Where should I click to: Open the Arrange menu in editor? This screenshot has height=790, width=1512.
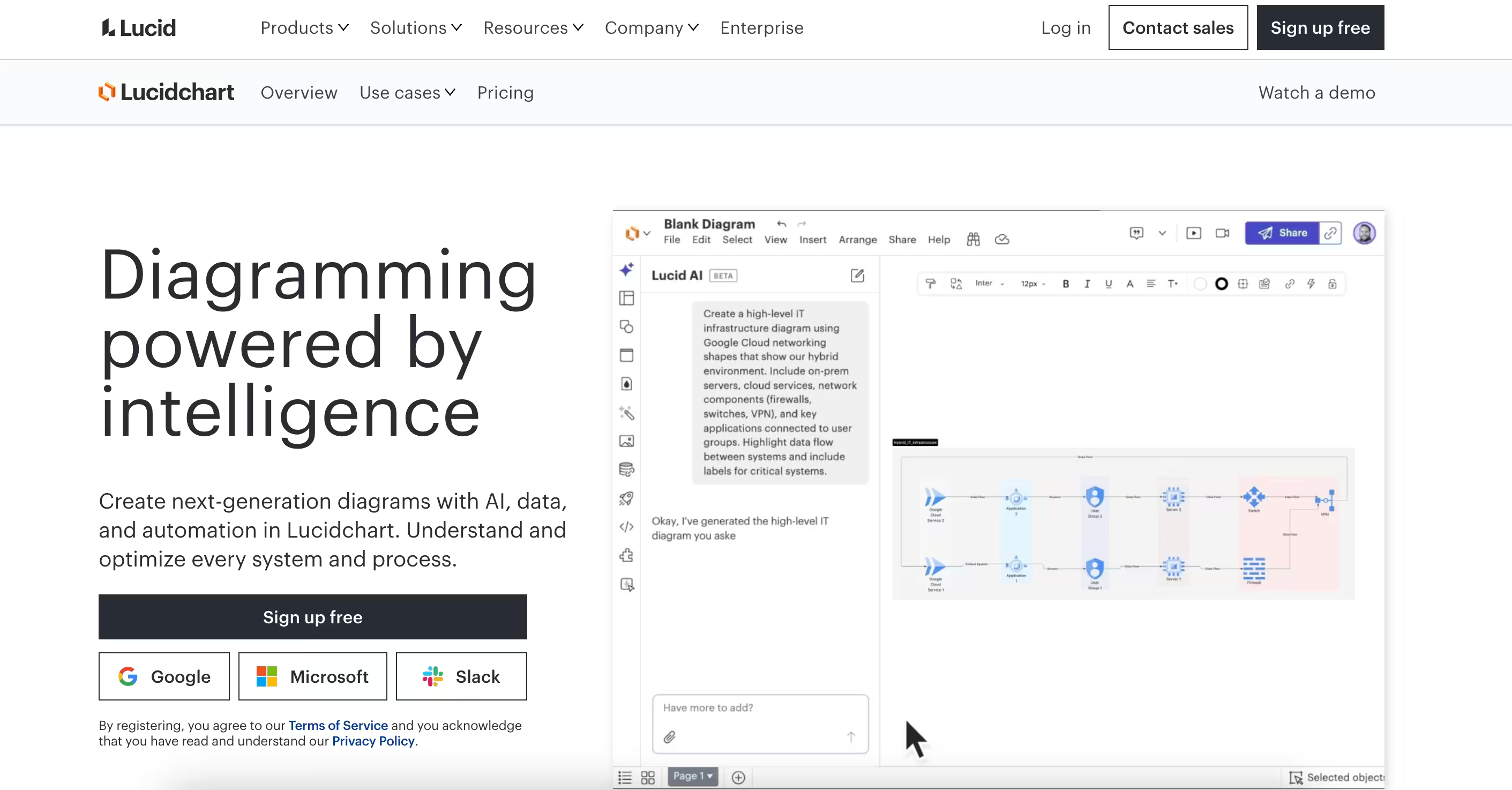[857, 240]
